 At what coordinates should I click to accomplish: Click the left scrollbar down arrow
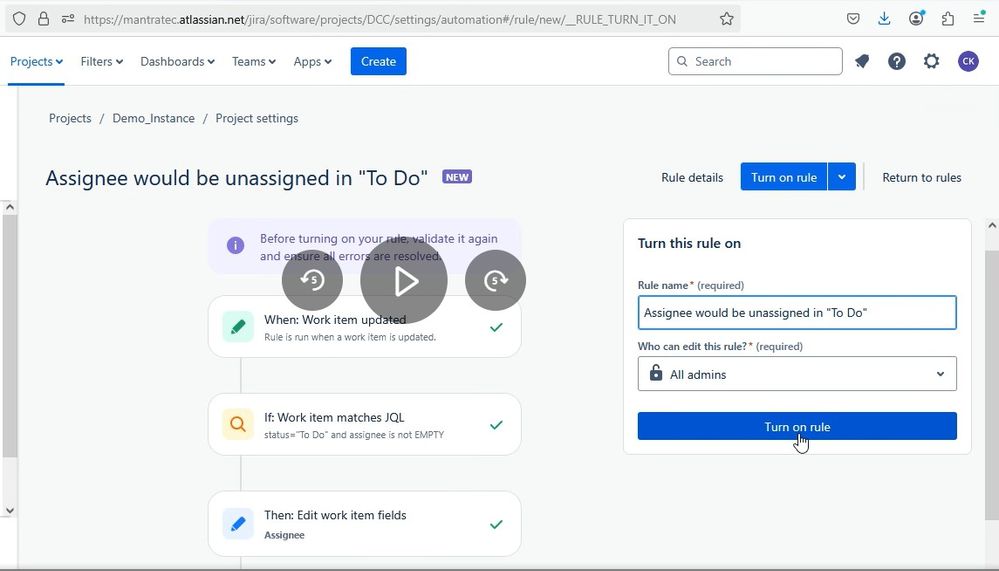9,510
